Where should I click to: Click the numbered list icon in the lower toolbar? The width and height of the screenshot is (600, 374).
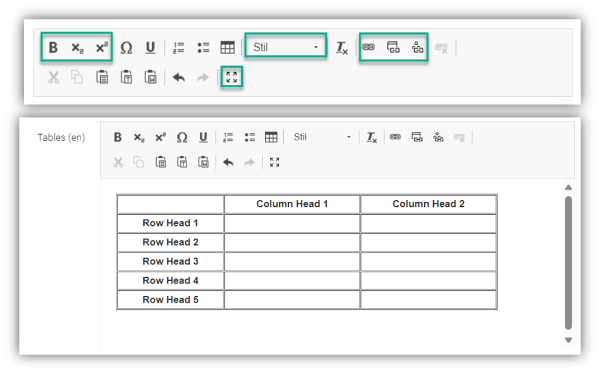(228, 137)
